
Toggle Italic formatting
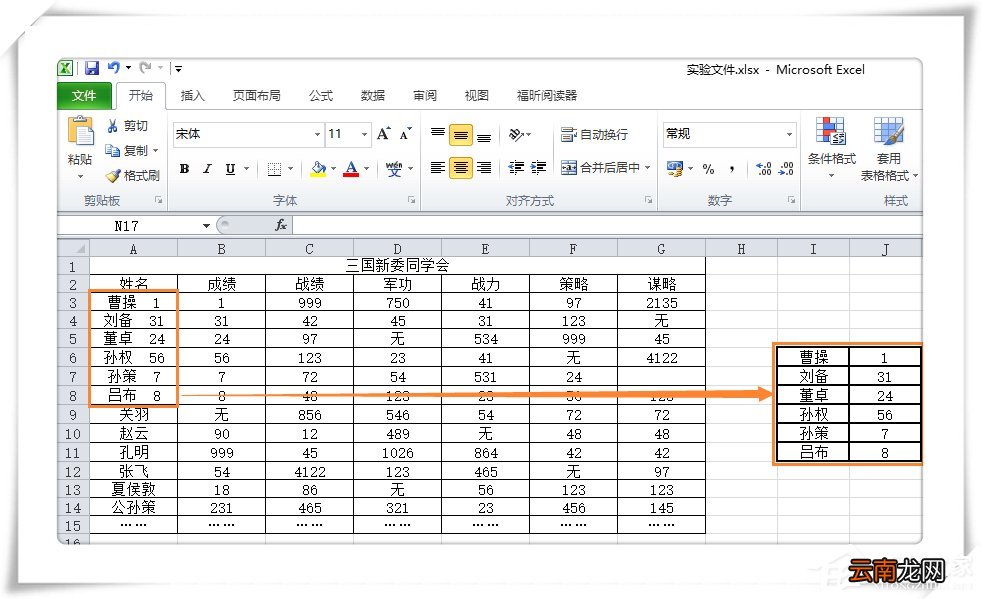click(x=207, y=169)
